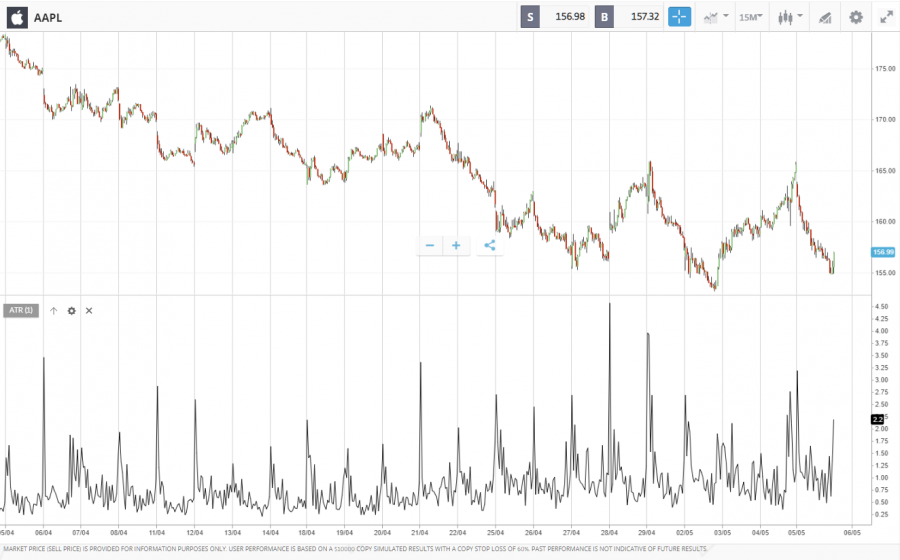Open chart settings gear in toolbar
Screen dimensions: 900x560
856,17
